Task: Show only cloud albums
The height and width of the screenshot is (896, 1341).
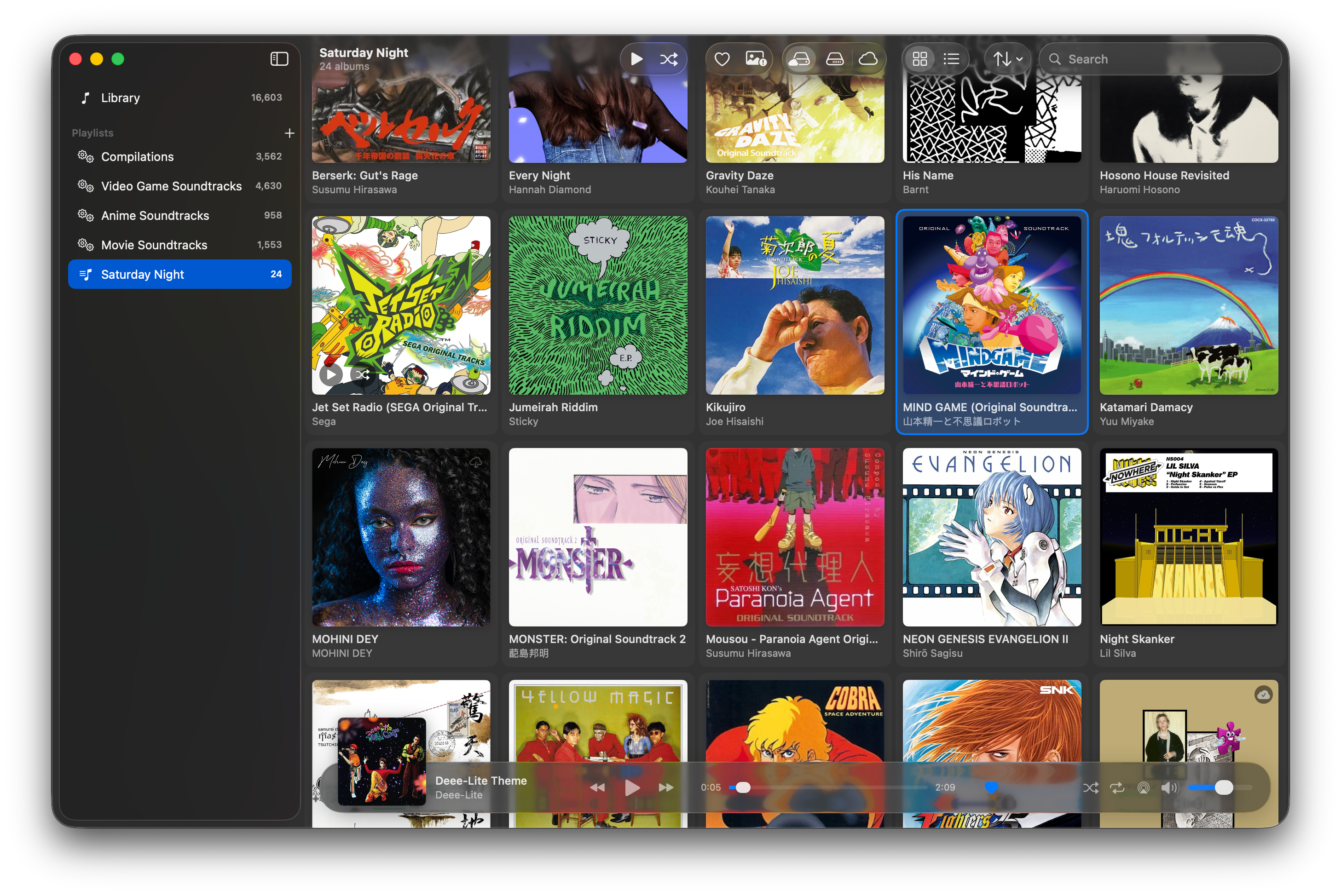Action: click(x=868, y=59)
